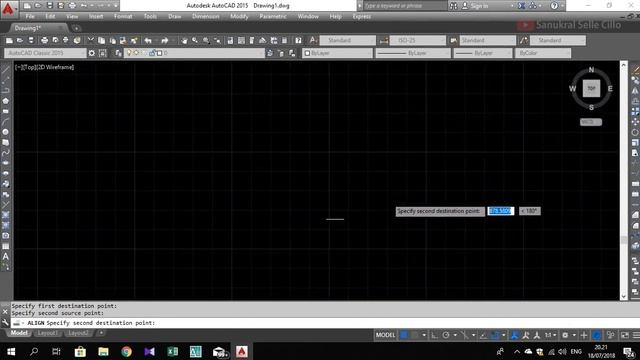This screenshot has width=640, height=360.
Task: Select the Table tool in Draw toolbar
Action: 6,246
